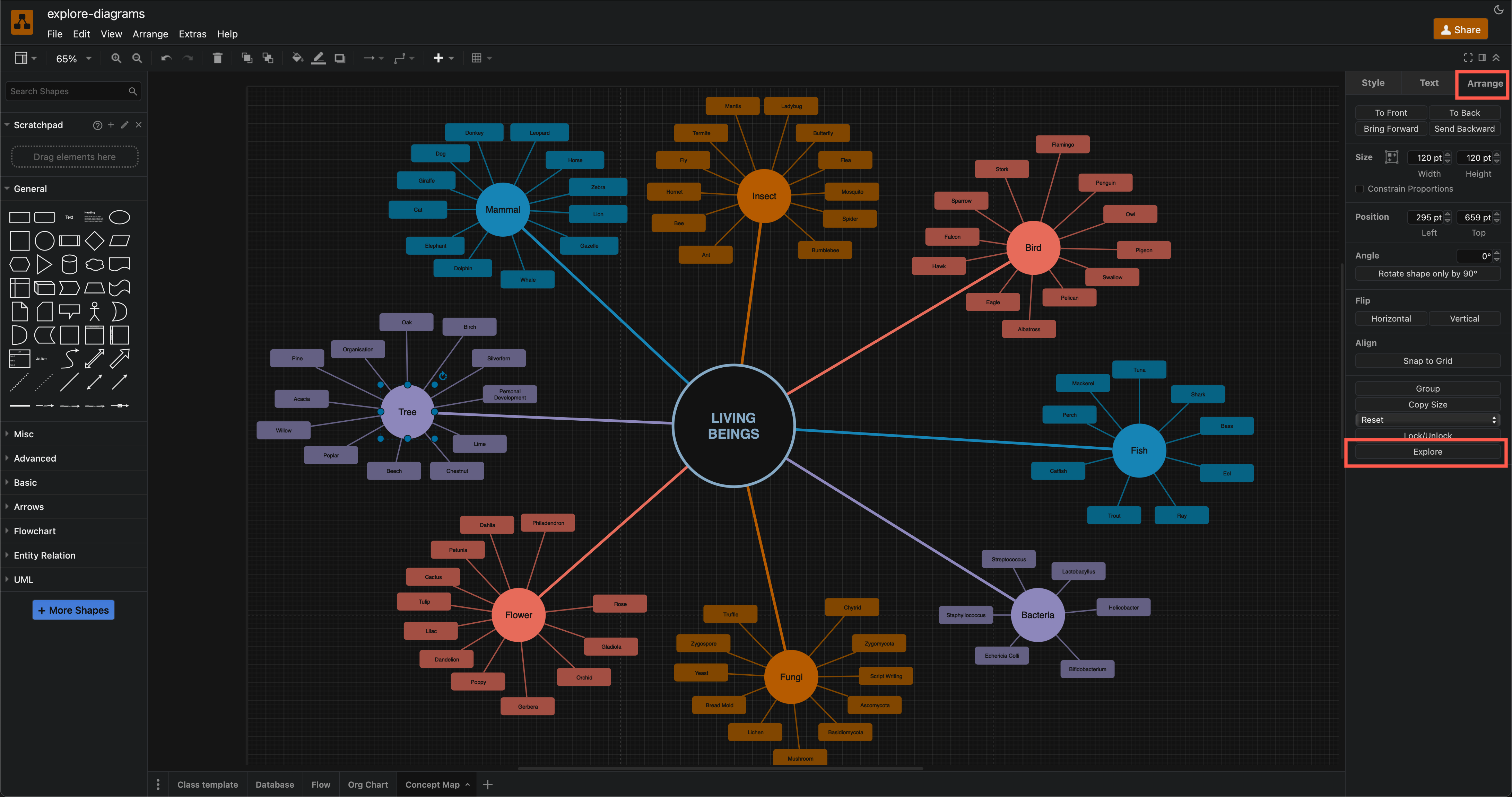Open the Extras menu

(x=192, y=34)
